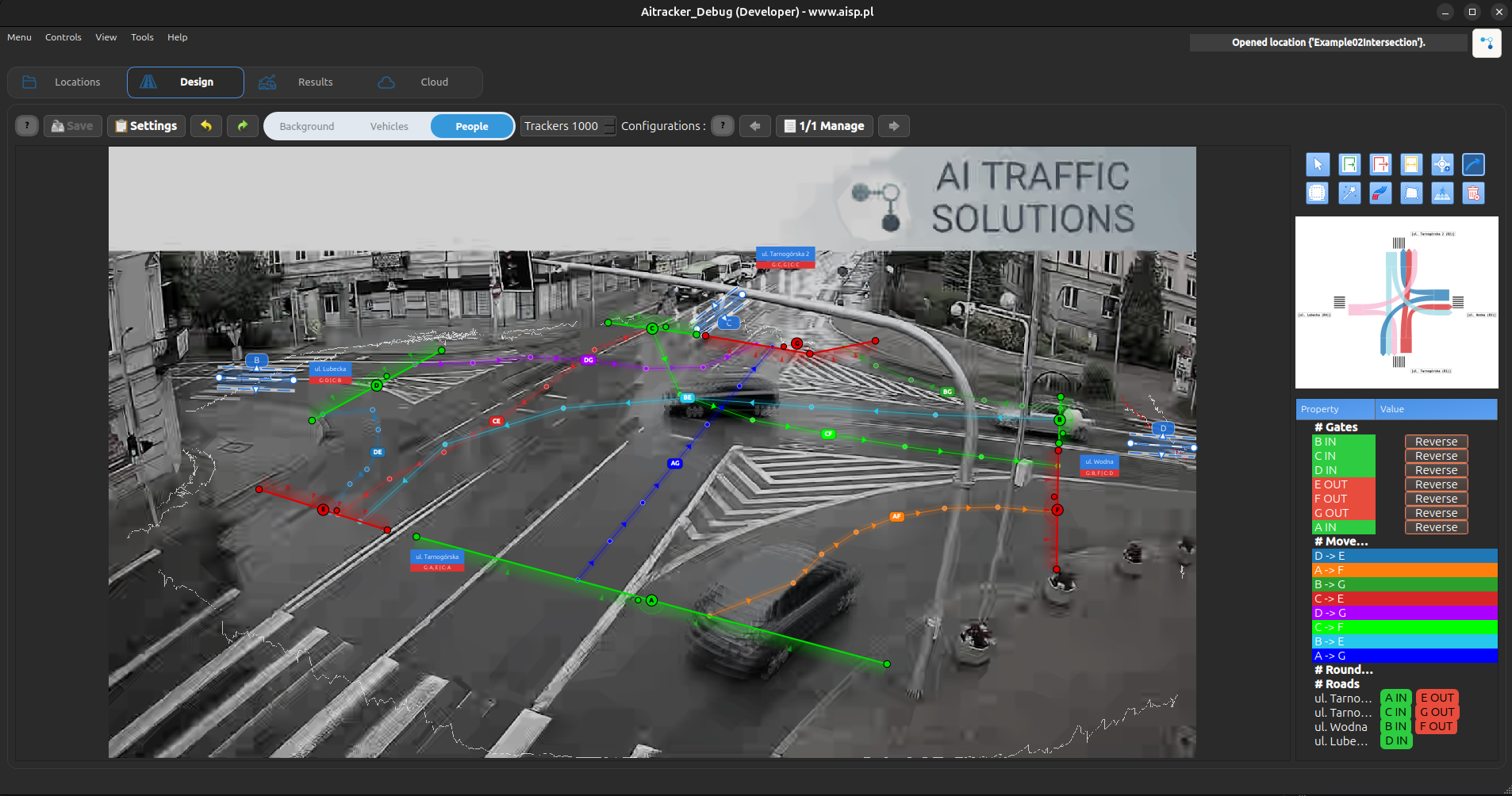Adjust the Trackers 1000 stepper arrows
This screenshot has height=796, width=1512.
pos(609,126)
